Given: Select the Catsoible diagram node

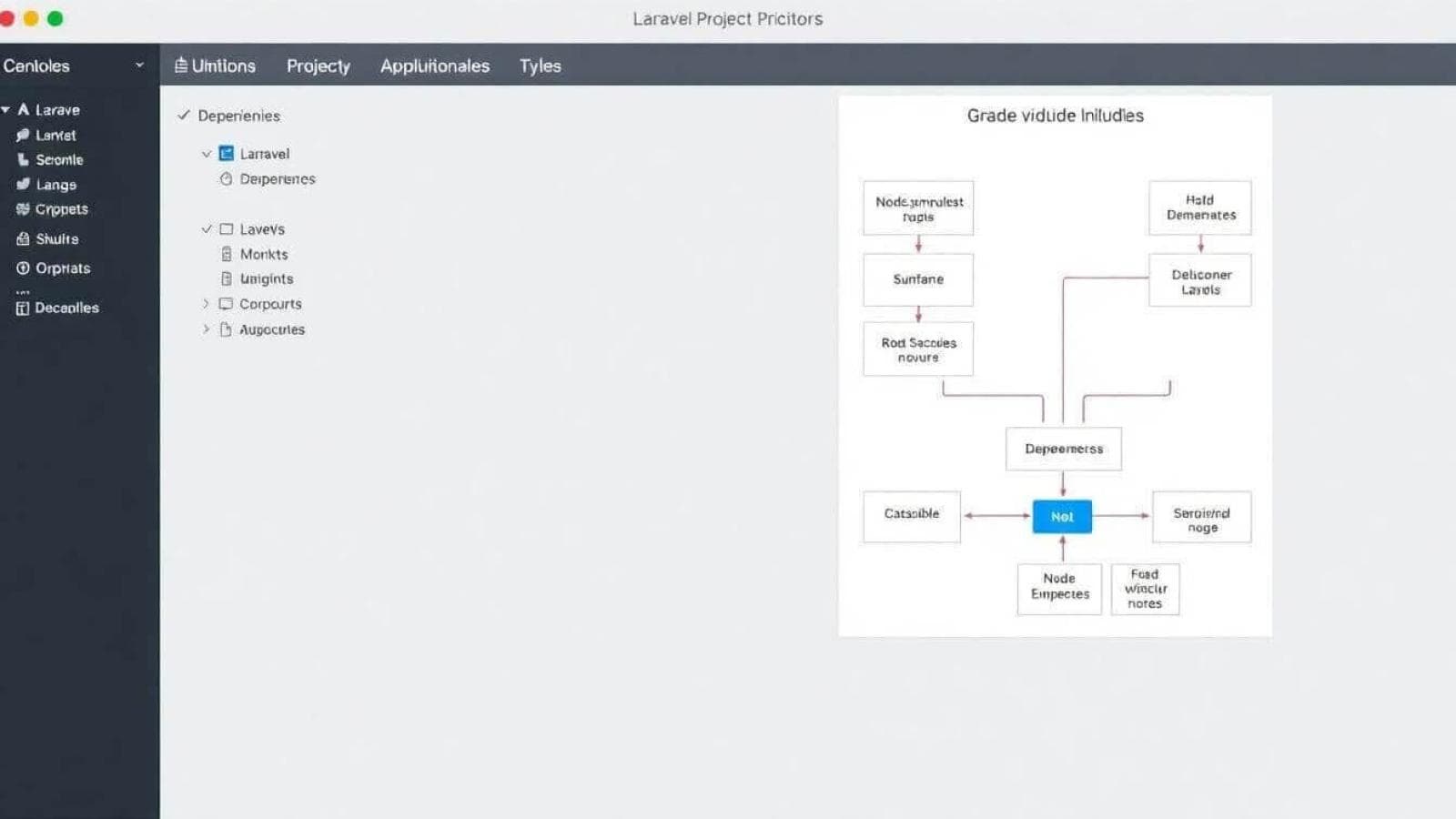Looking at the screenshot, I should (x=911, y=516).
